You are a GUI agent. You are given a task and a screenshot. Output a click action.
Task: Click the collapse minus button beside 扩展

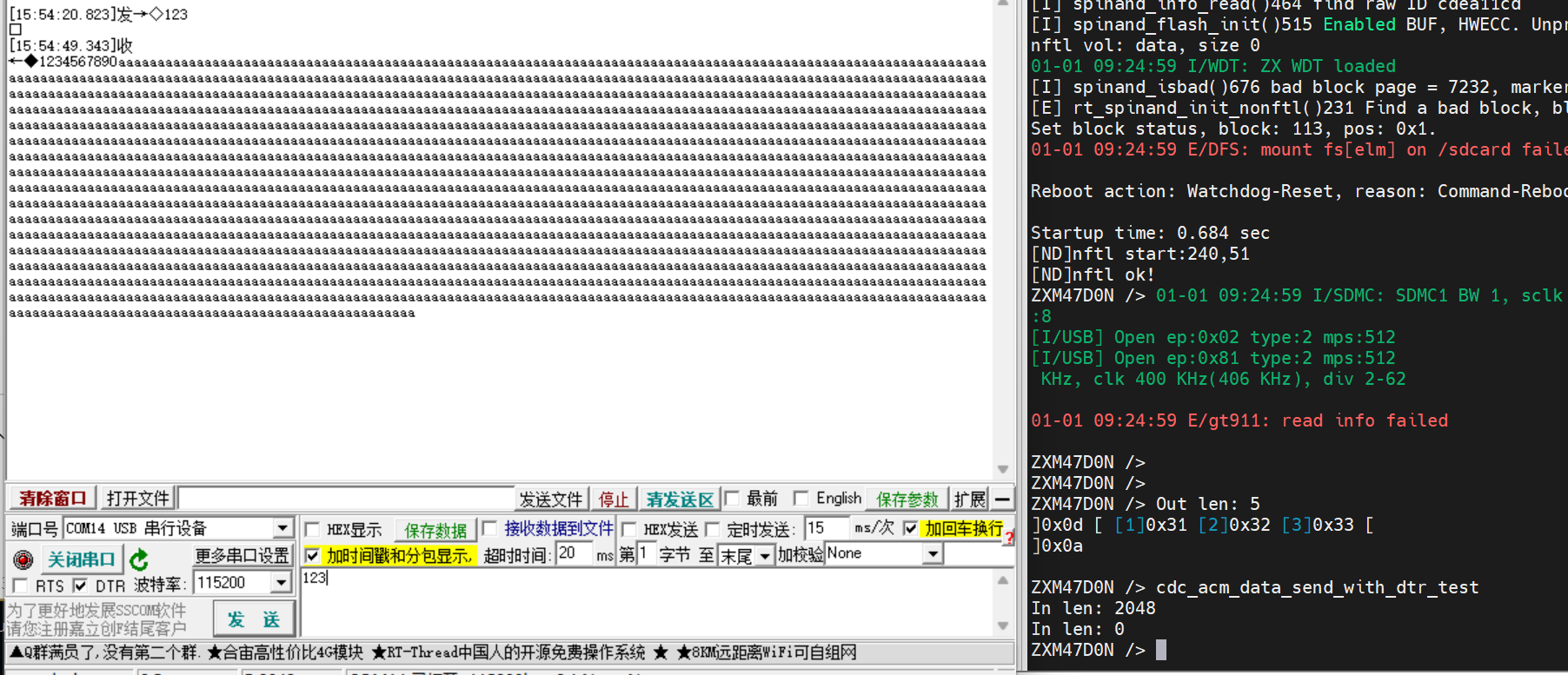(1002, 500)
